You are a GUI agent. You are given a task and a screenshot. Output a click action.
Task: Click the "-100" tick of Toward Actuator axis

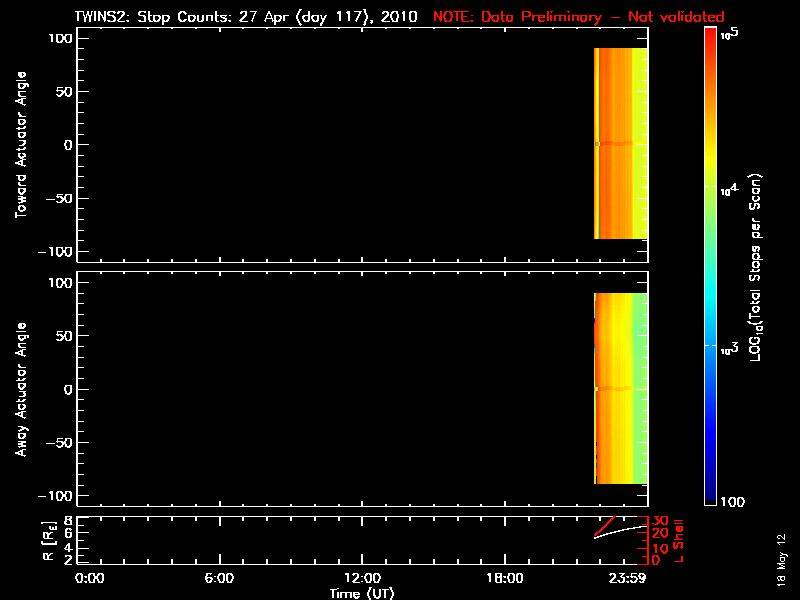pos(55,252)
